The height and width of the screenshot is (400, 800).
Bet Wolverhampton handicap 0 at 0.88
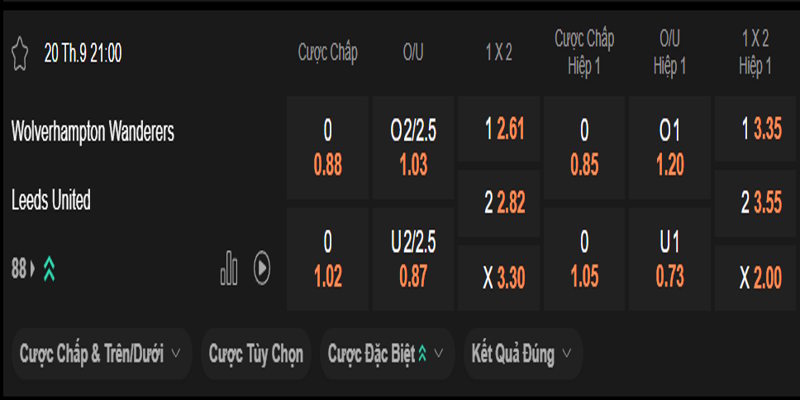pos(328,148)
